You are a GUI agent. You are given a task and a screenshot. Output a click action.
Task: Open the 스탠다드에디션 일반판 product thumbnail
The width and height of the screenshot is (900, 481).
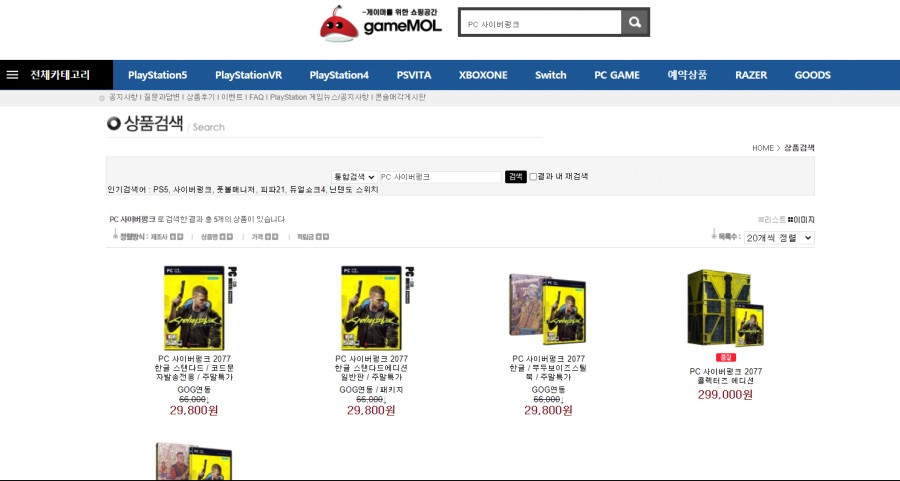377,308
